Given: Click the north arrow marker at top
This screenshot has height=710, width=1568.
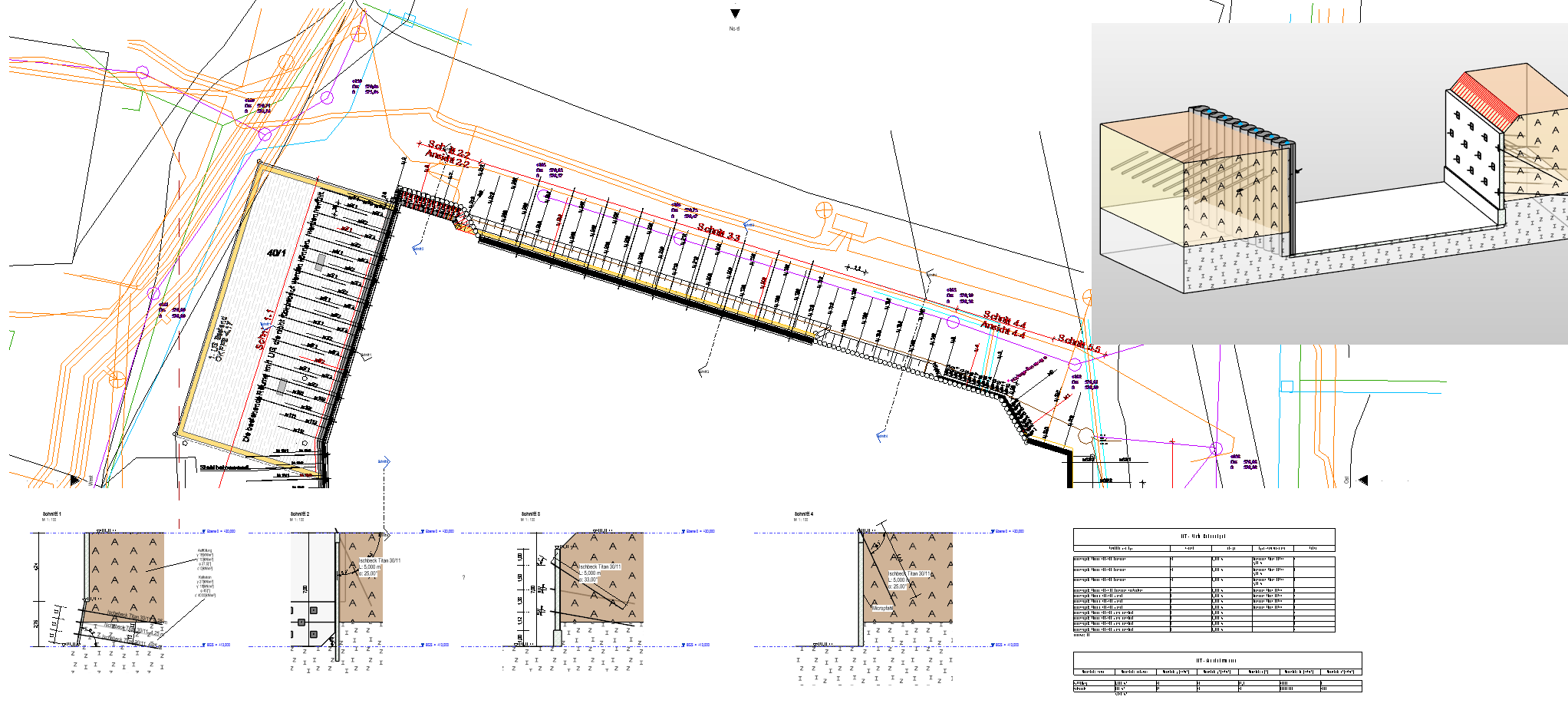Looking at the screenshot, I should coord(735,14).
